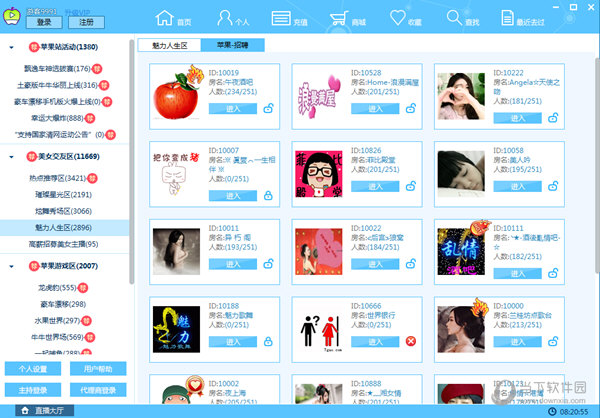Select 炫舞秀场区(3066) in sidebar
This screenshot has height=418, width=600.
[64, 211]
